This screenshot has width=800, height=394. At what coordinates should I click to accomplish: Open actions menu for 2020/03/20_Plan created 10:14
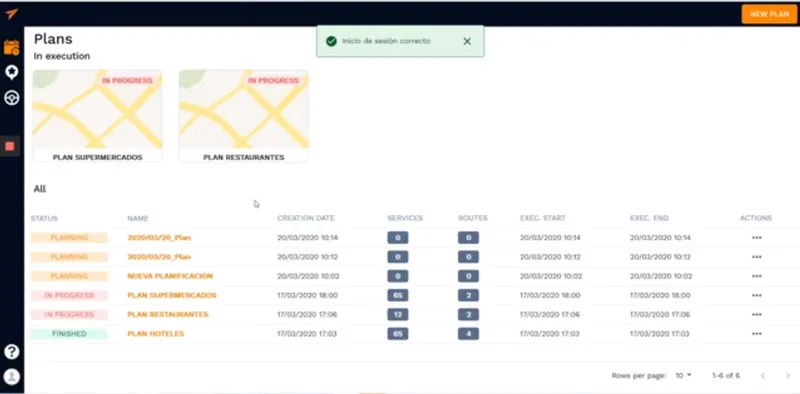[x=757, y=238]
